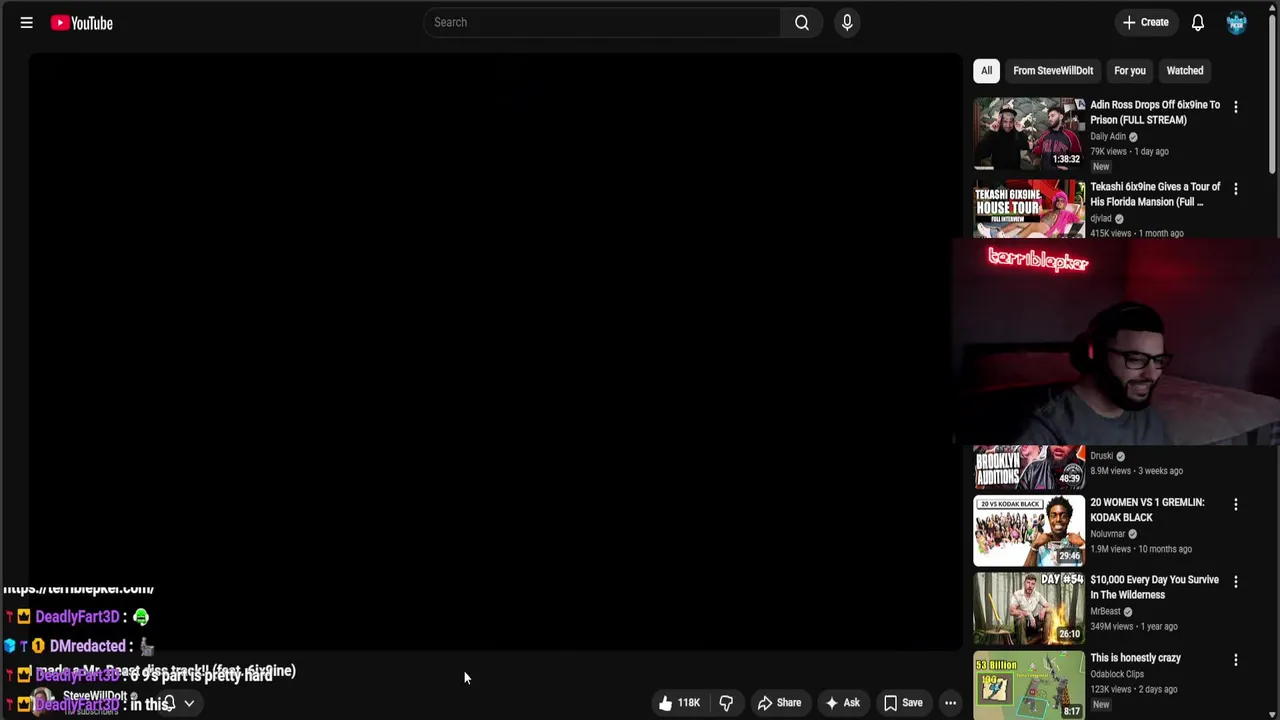Focus the YouTube search field
This screenshot has width=1280, height=720.
point(602,22)
